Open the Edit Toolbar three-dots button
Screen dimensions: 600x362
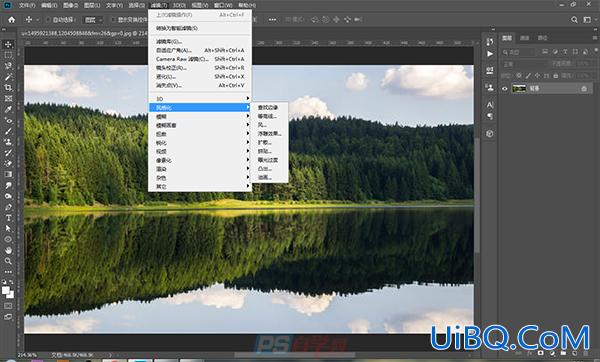coord(8,272)
